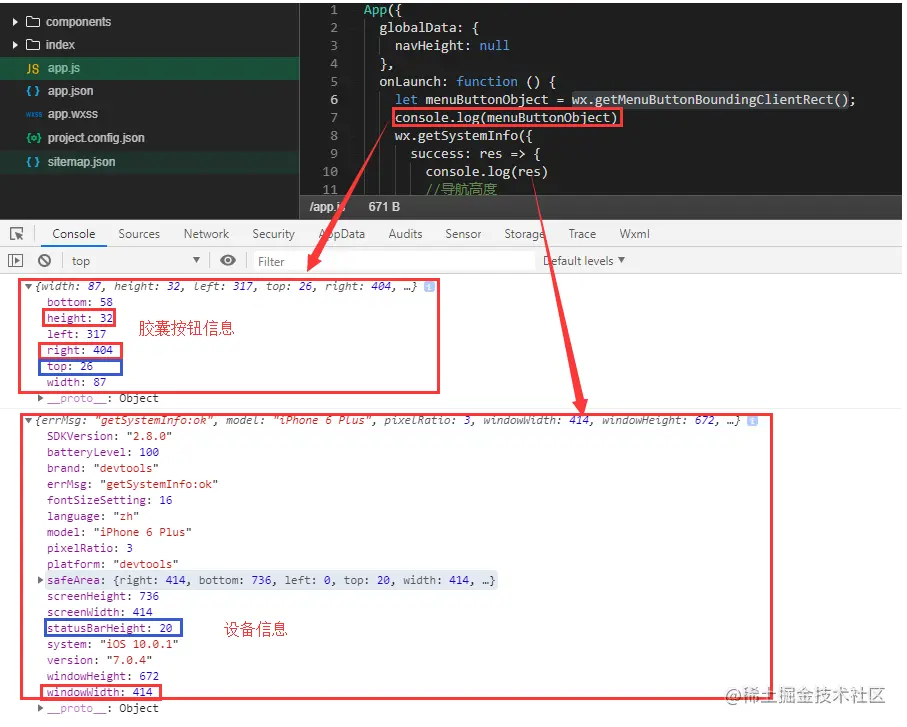Image resolution: width=907 pixels, height=727 pixels.
Task: Click the 'right: 404' console value
Action: [x=80, y=350]
